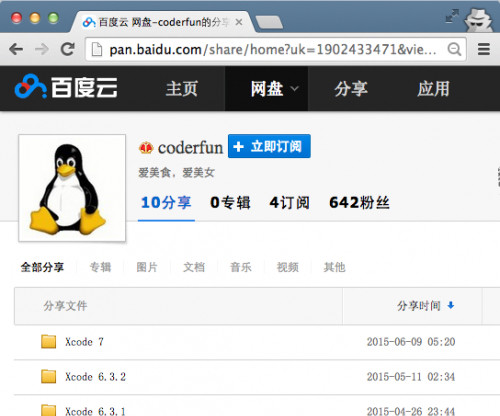The height and width of the screenshot is (416, 500).
Task: Open the 应用 navigation item
Action: pos(434,89)
